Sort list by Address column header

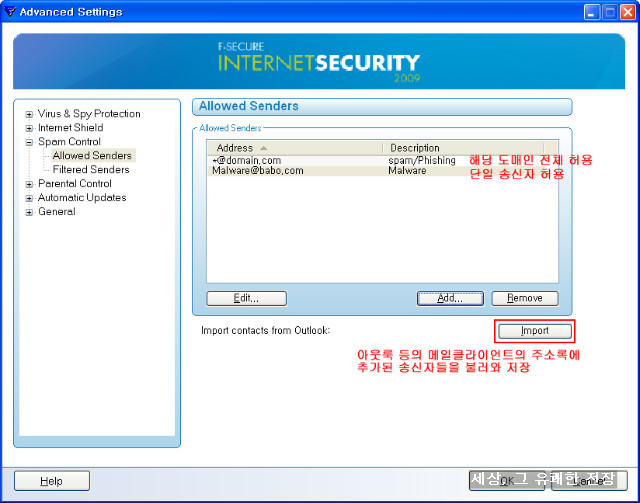pyautogui.click(x=294, y=148)
